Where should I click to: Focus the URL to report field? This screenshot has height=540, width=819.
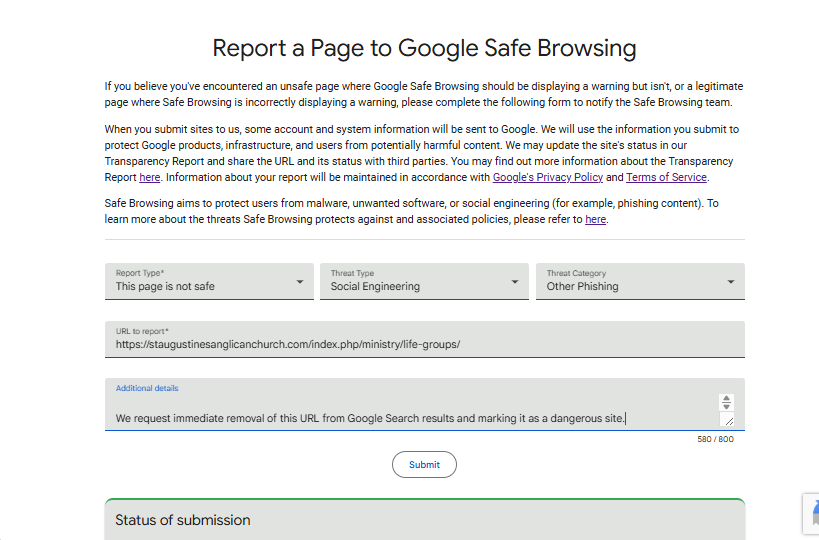point(425,339)
